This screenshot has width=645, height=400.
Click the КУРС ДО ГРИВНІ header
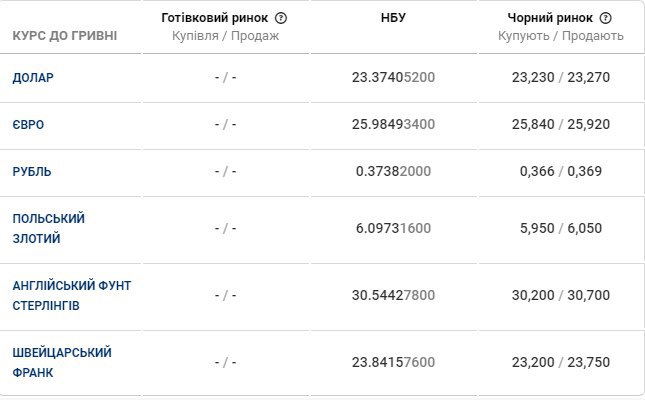(x=64, y=36)
